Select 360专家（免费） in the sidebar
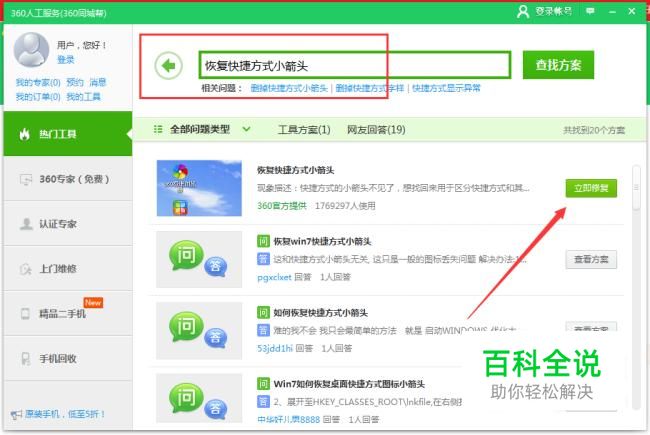Screen dimensions: 650x435 click(68, 179)
